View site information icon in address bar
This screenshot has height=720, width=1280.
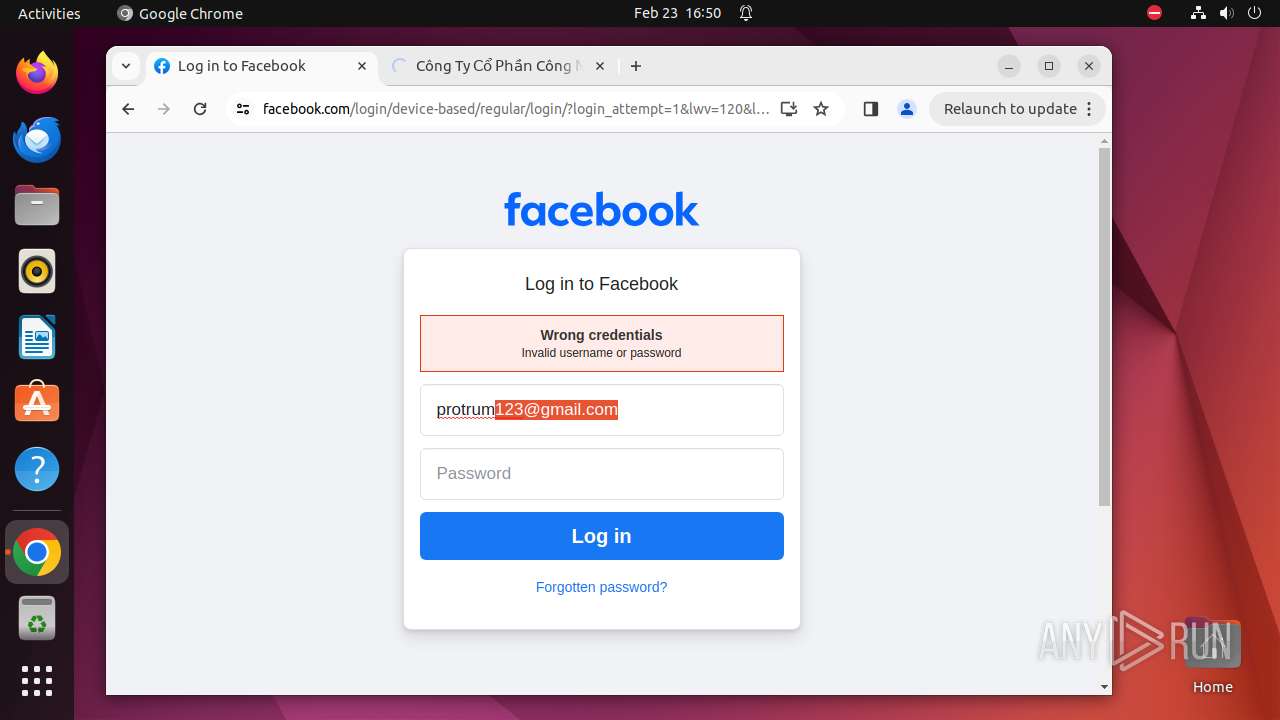click(x=243, y=109)
